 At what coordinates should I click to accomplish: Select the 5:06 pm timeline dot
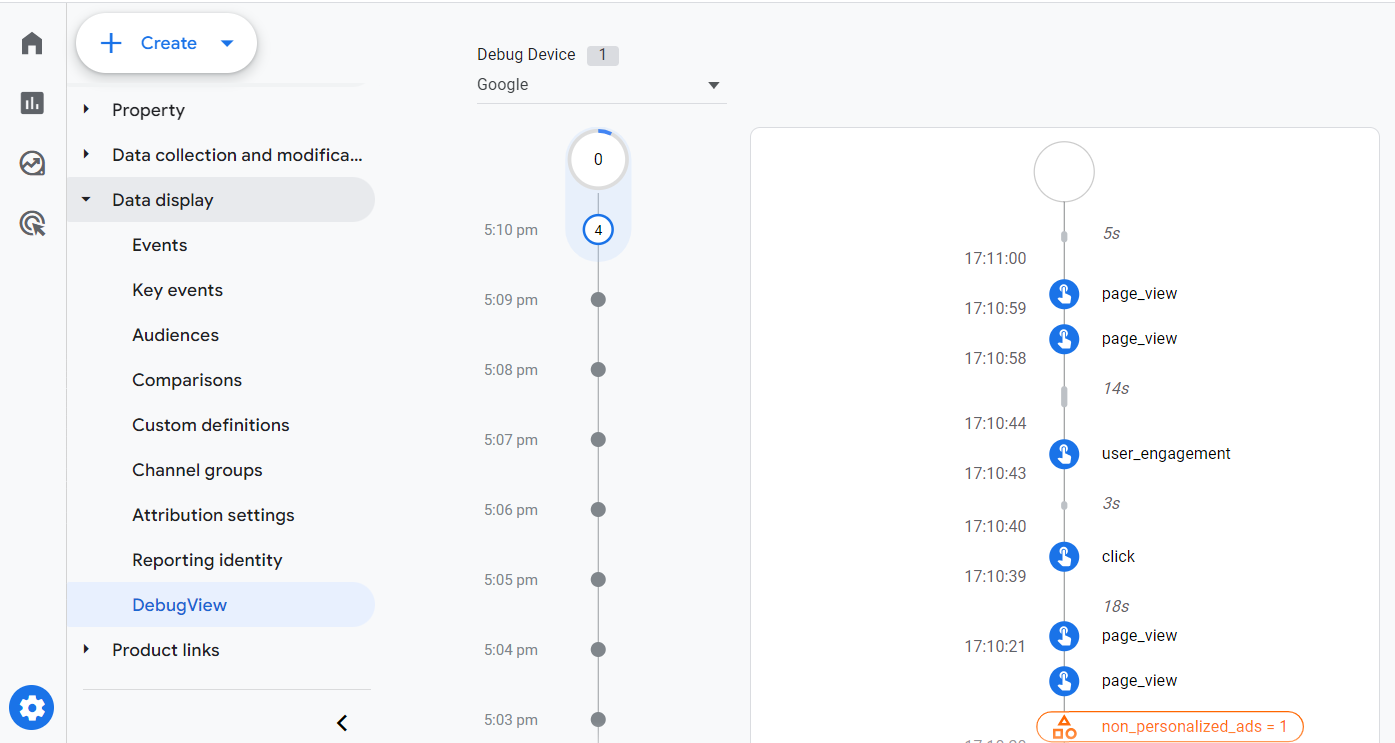[598, 509]
